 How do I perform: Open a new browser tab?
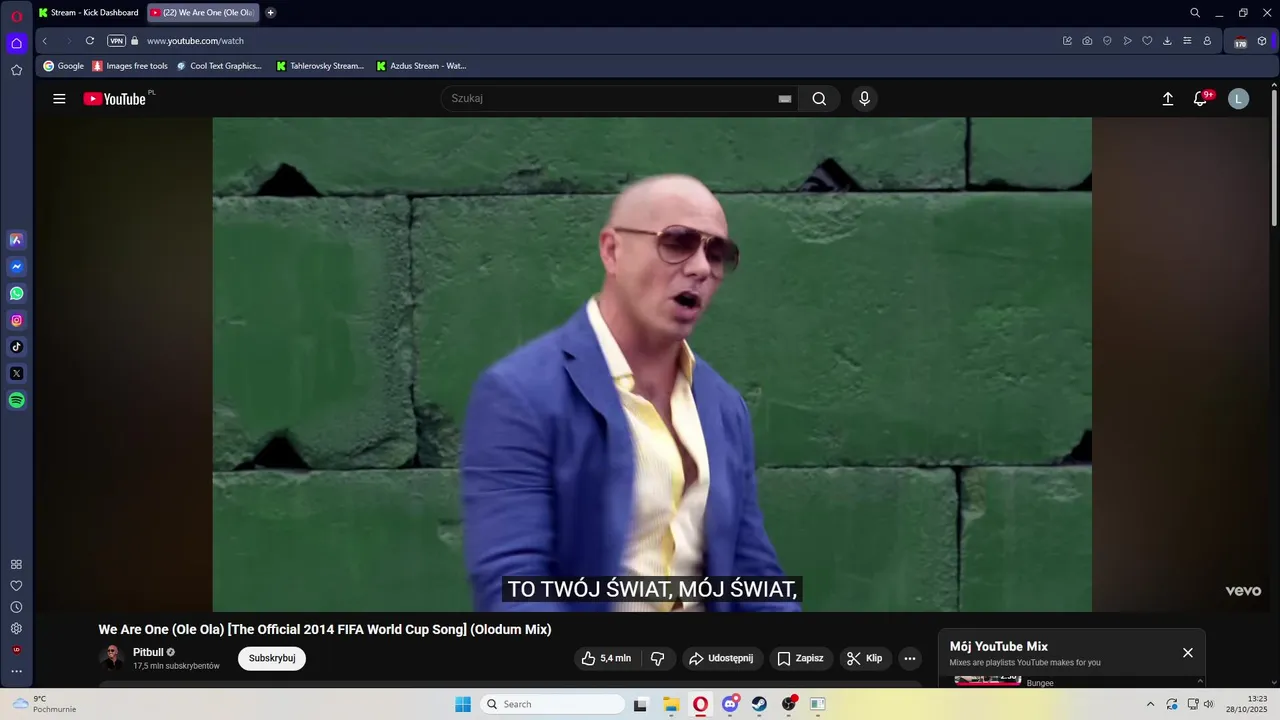tap(271, 13)
